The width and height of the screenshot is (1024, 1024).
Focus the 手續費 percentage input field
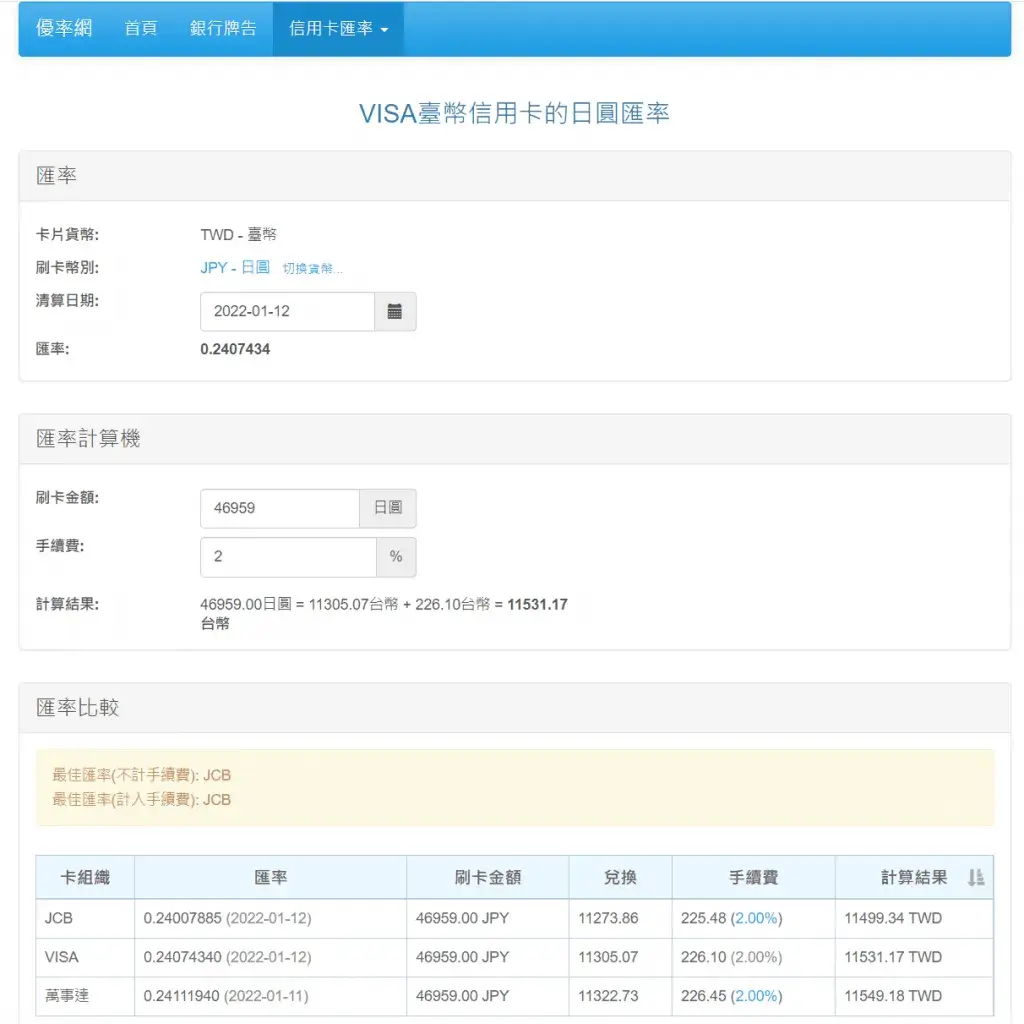click(288, 557)
